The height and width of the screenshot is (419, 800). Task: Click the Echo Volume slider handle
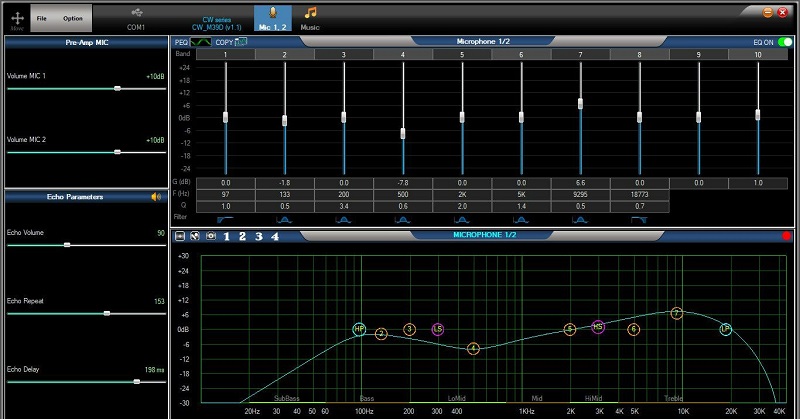(x=67, y=244)
